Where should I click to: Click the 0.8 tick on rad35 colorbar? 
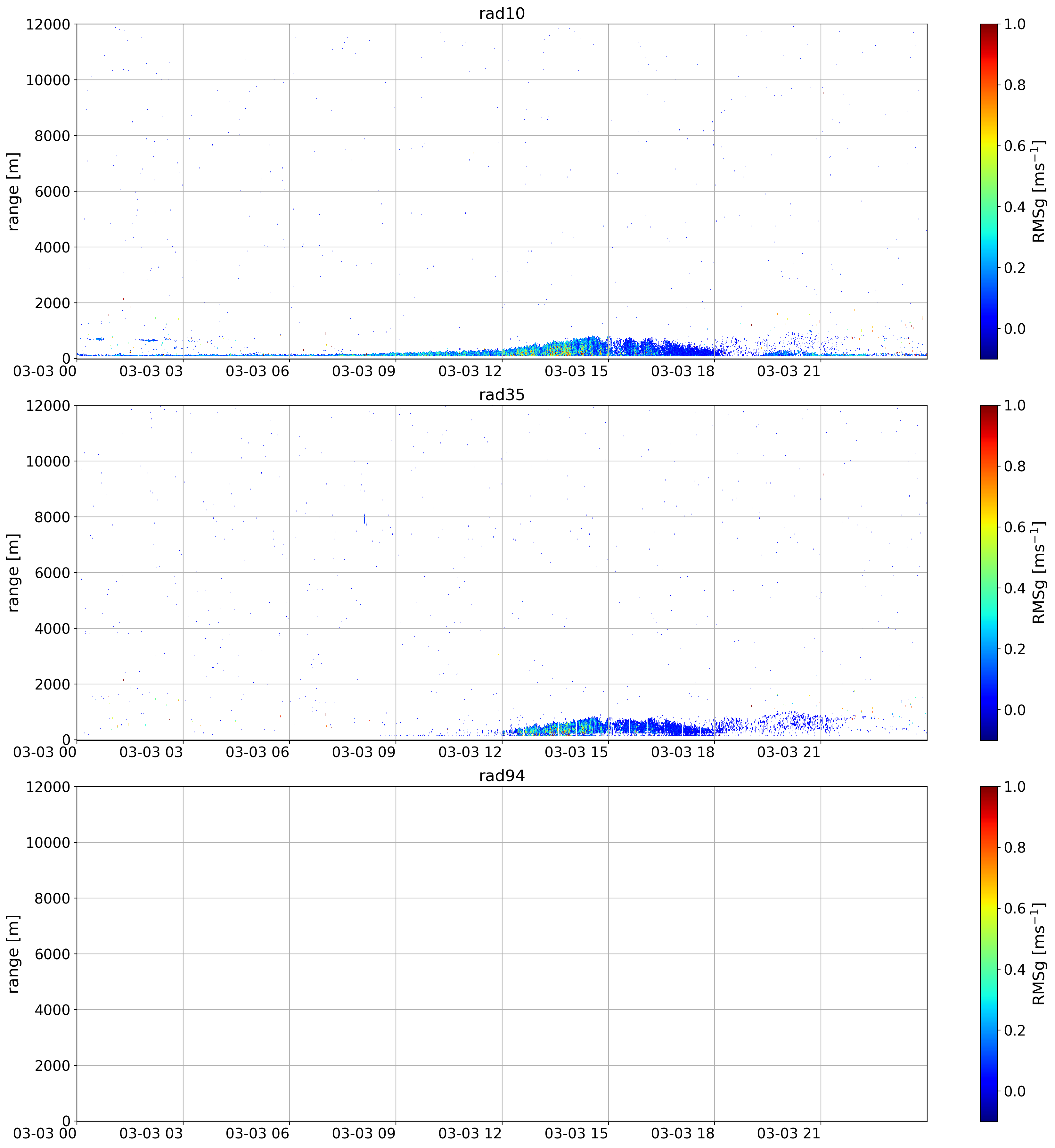[x=1015, y=466]
